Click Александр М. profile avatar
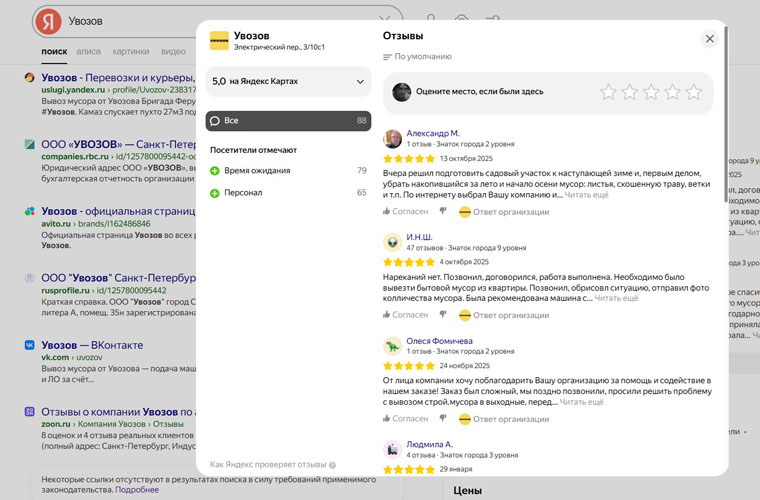Screen dimensions: 760x500 [x=393, y=139]
